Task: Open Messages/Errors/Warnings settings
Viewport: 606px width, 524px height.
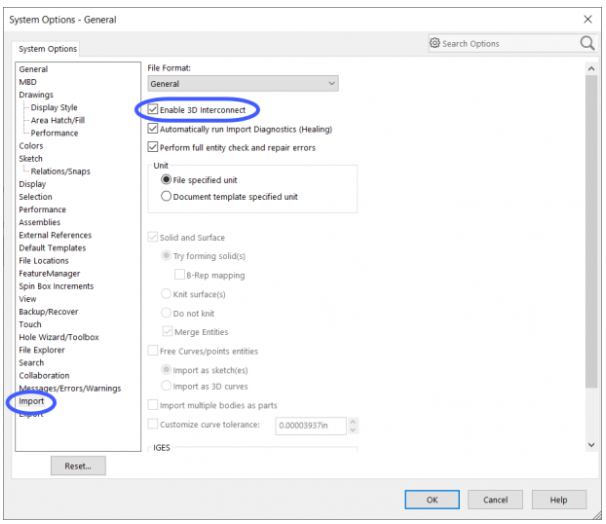Action: [70, 388]
